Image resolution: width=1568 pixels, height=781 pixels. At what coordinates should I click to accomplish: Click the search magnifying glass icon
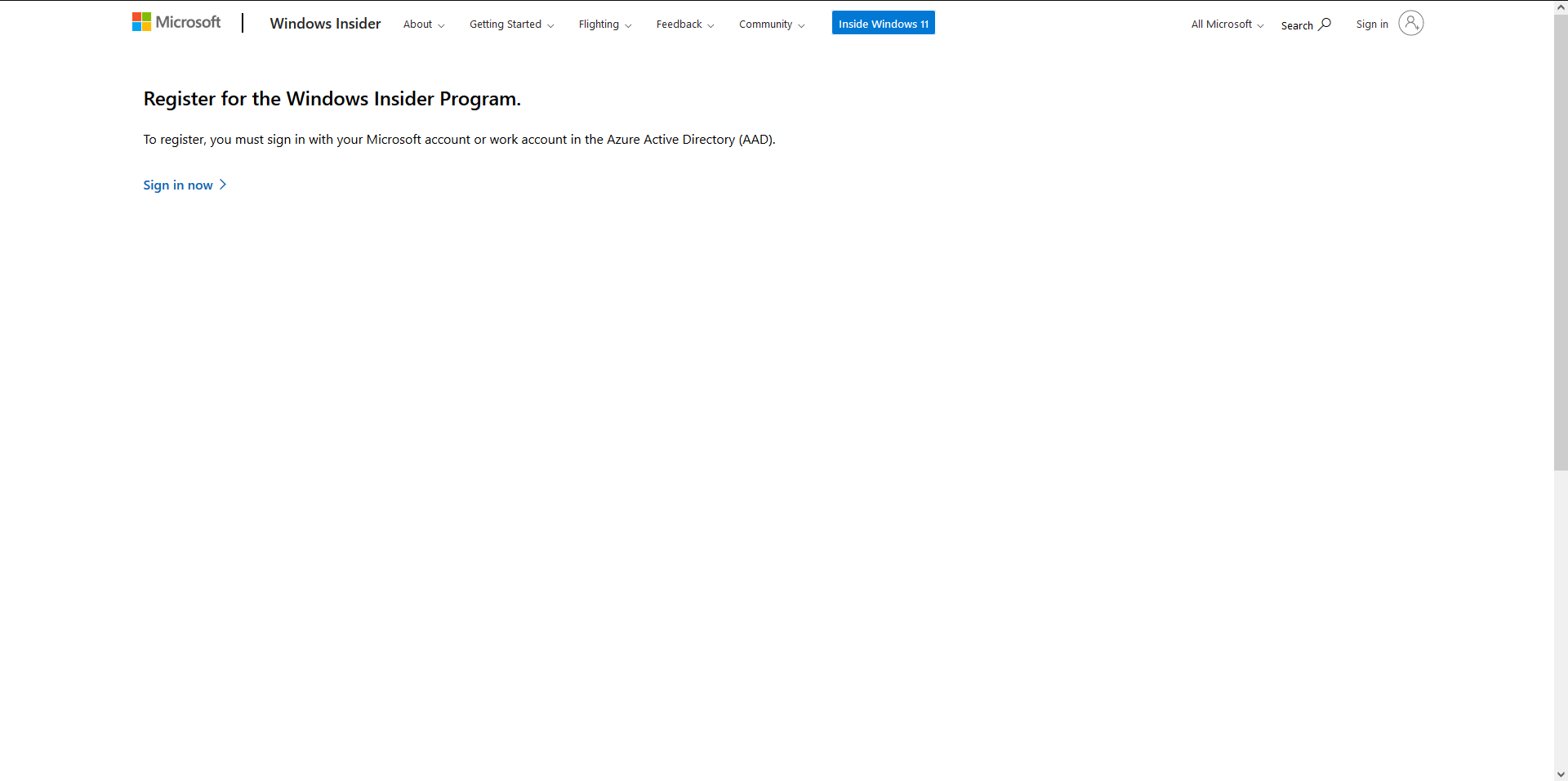coord(1325,25)
